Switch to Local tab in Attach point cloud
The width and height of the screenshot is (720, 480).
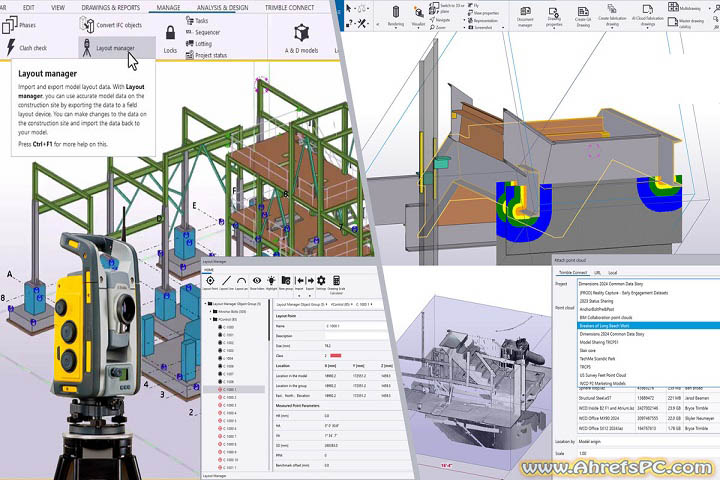point(613,272)
